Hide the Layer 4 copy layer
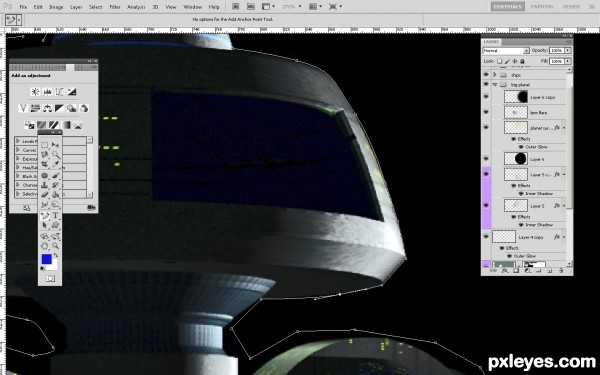The image size is (600, 375). 486,237
